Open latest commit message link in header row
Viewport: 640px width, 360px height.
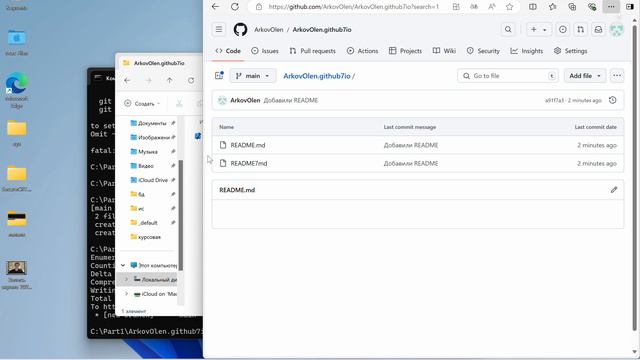coord(291,100)
